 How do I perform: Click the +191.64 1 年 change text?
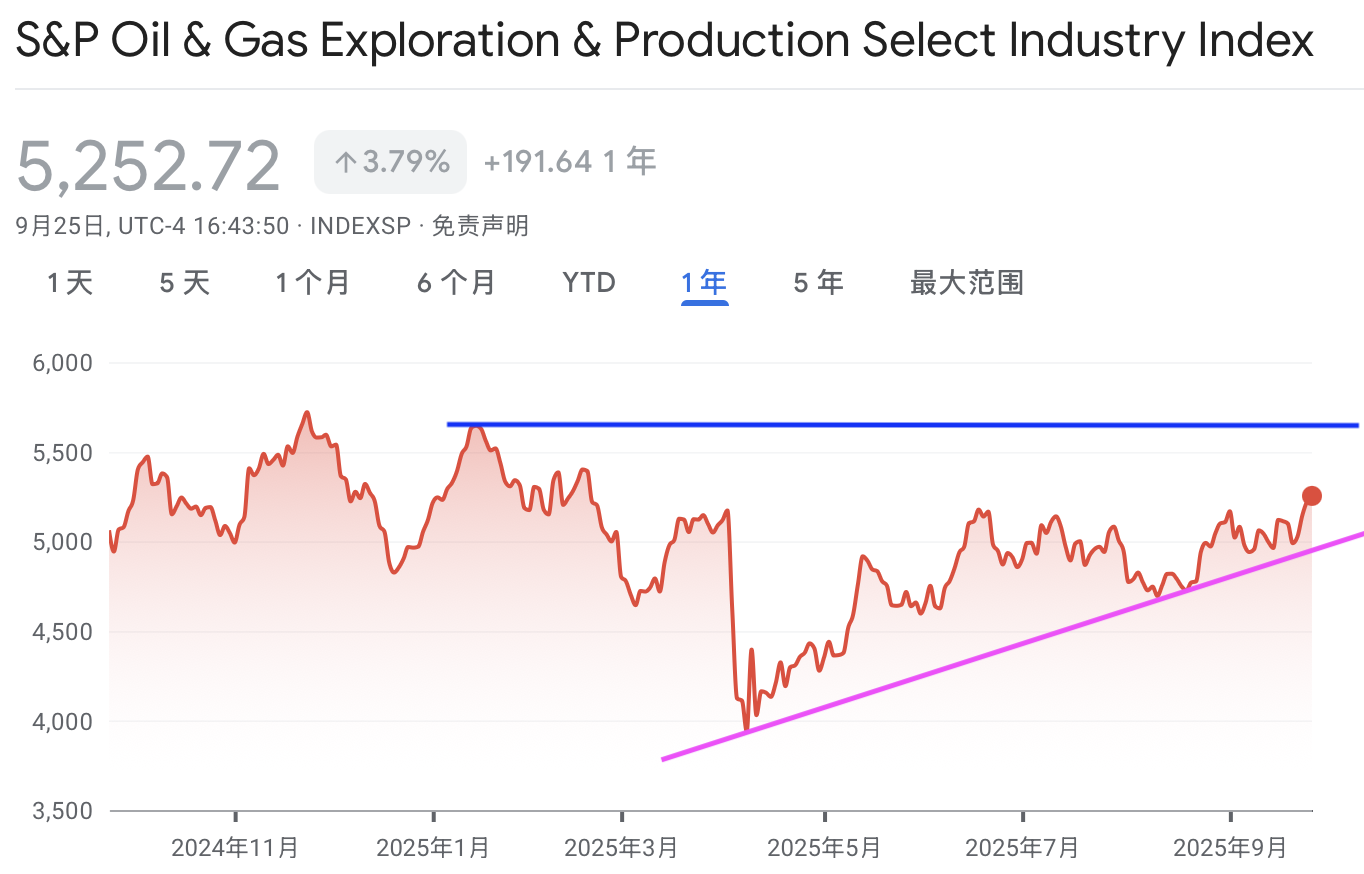point(570,162)
